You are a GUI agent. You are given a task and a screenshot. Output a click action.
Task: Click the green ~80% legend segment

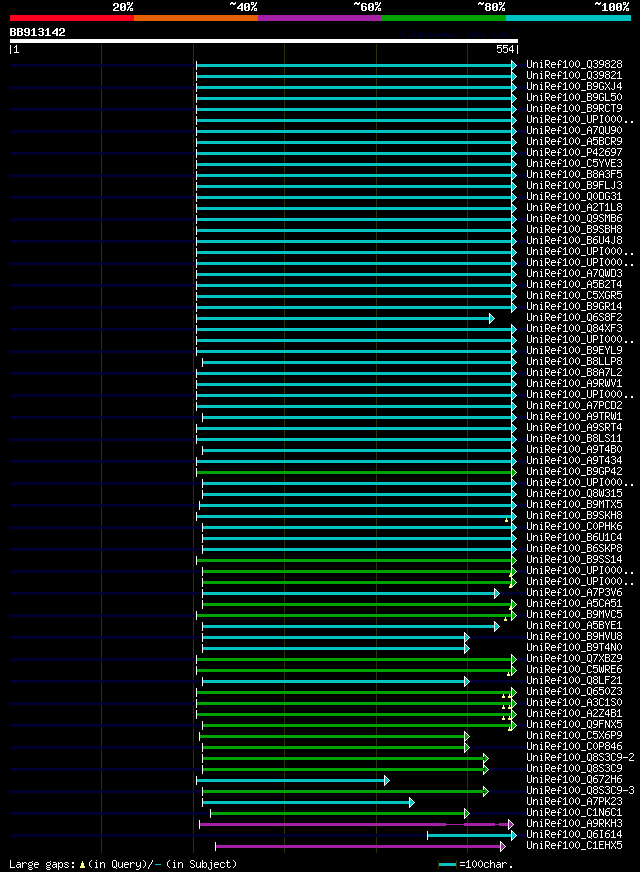pos(444,18)
